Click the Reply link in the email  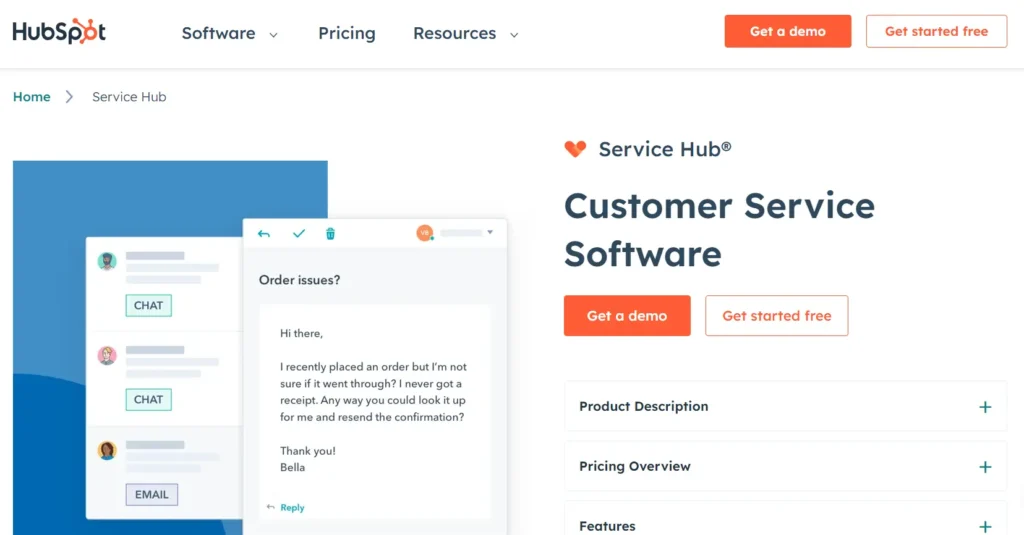[x=292, y=508]
